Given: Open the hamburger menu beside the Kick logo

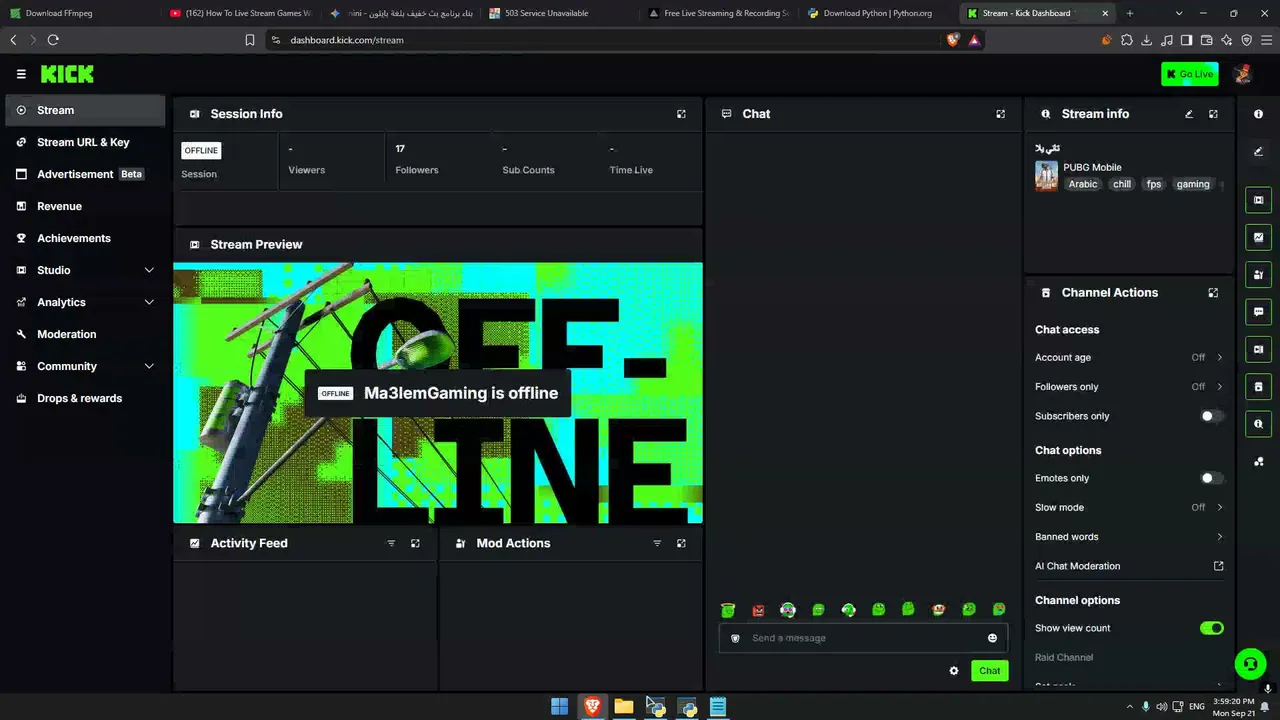Looking at the screenshot, I should point(21,74).
